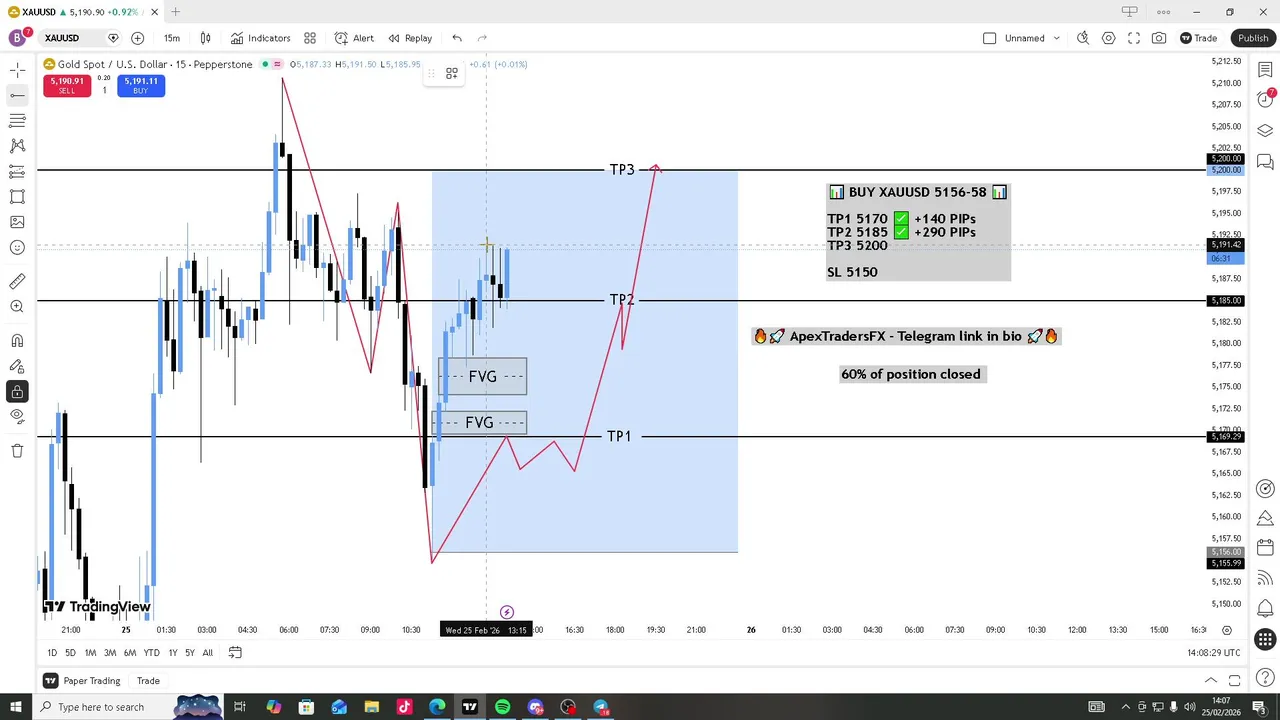Click the floating toolbar layout grid icon
Image resolution: width=1280 pixels, height=720 pixels.
[452, 74]
